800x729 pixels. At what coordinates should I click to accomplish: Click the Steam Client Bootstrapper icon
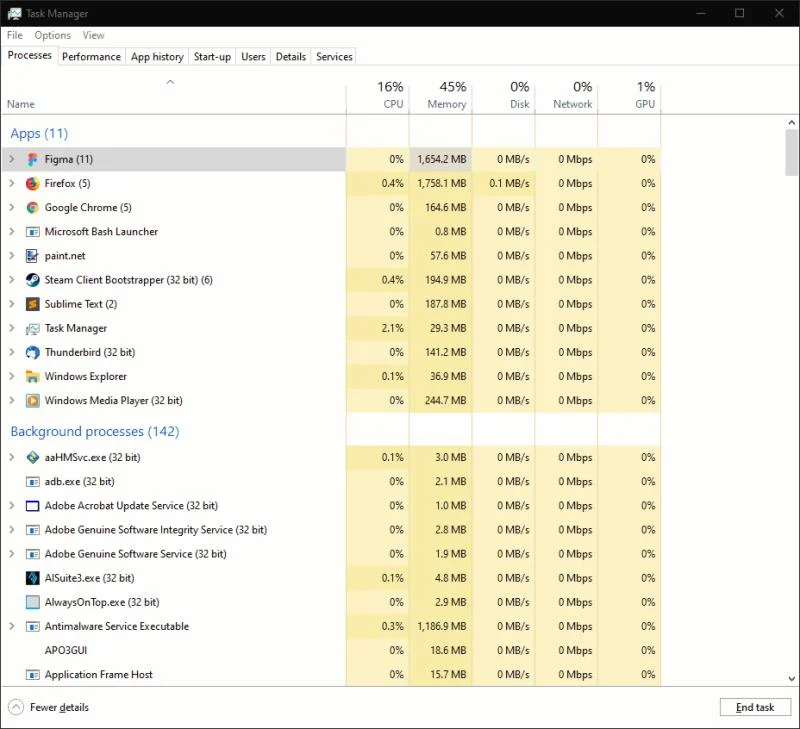(33, 280)
